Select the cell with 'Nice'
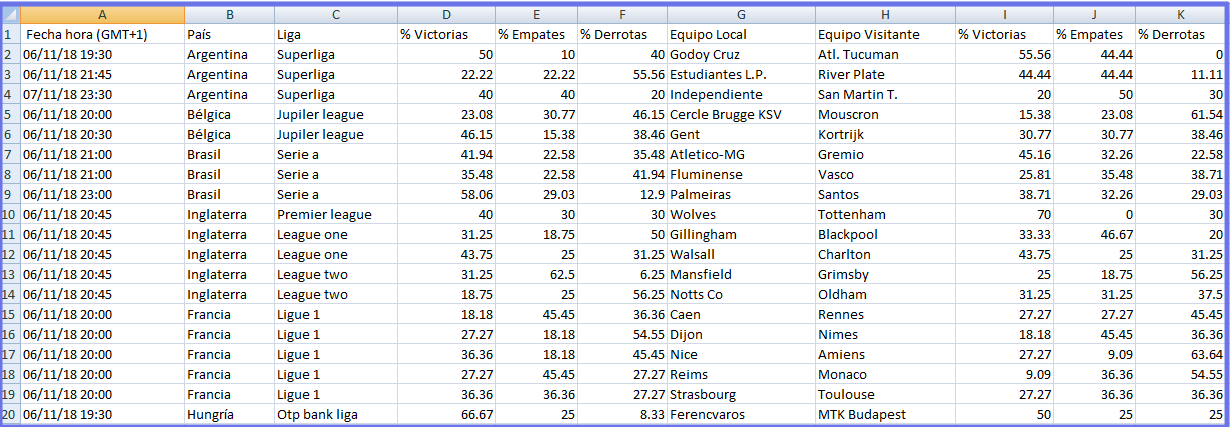1230x427 pixels. pyautogui.click(x=741, y=354)
